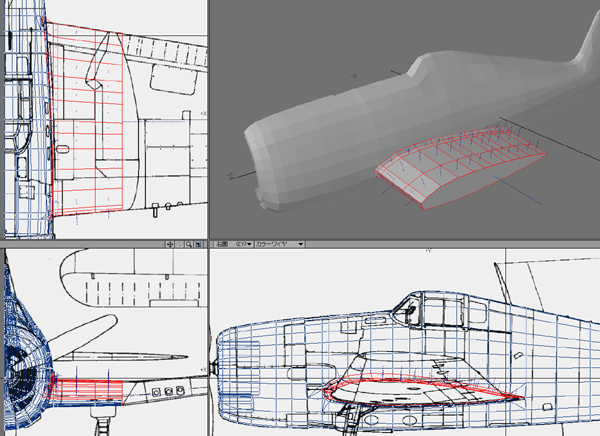Activate the magnifier zoom icon

(x=189, y=243)
